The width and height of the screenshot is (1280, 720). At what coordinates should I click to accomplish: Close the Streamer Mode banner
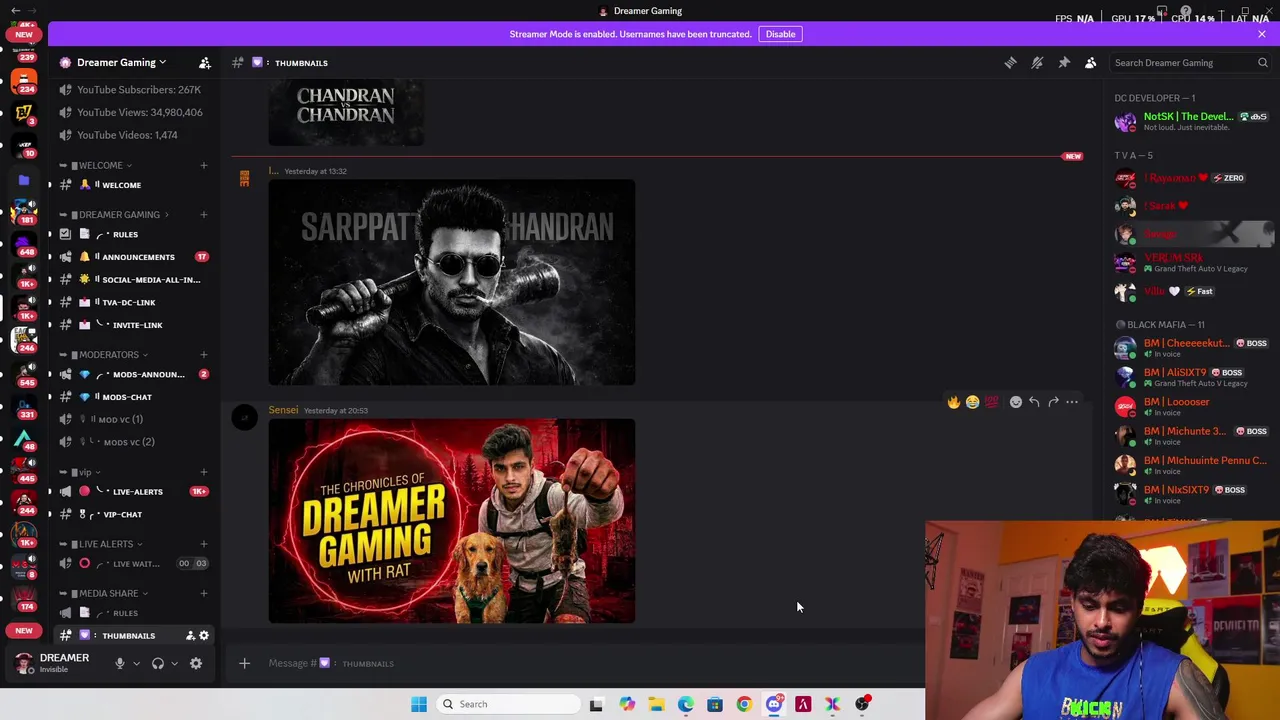[1262, 34]
